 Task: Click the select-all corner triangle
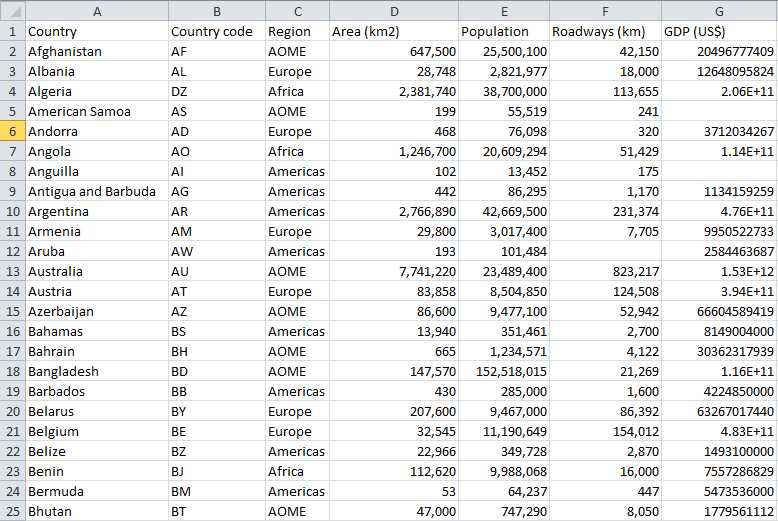12,10
